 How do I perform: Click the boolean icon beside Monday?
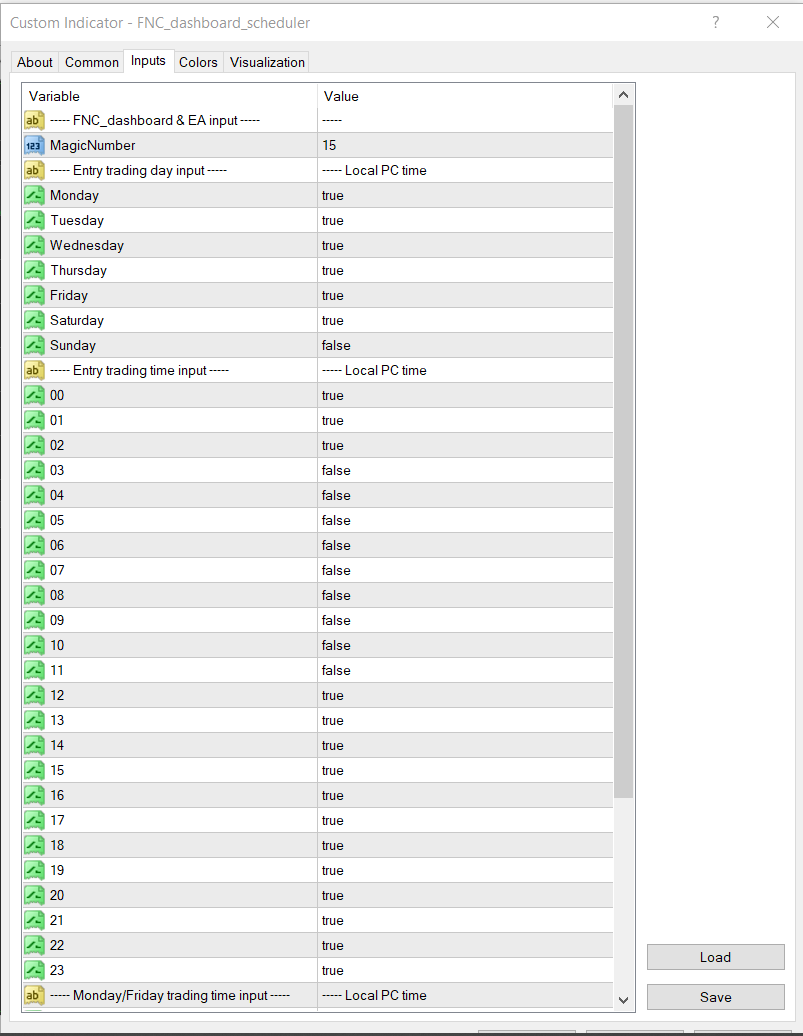34,195
